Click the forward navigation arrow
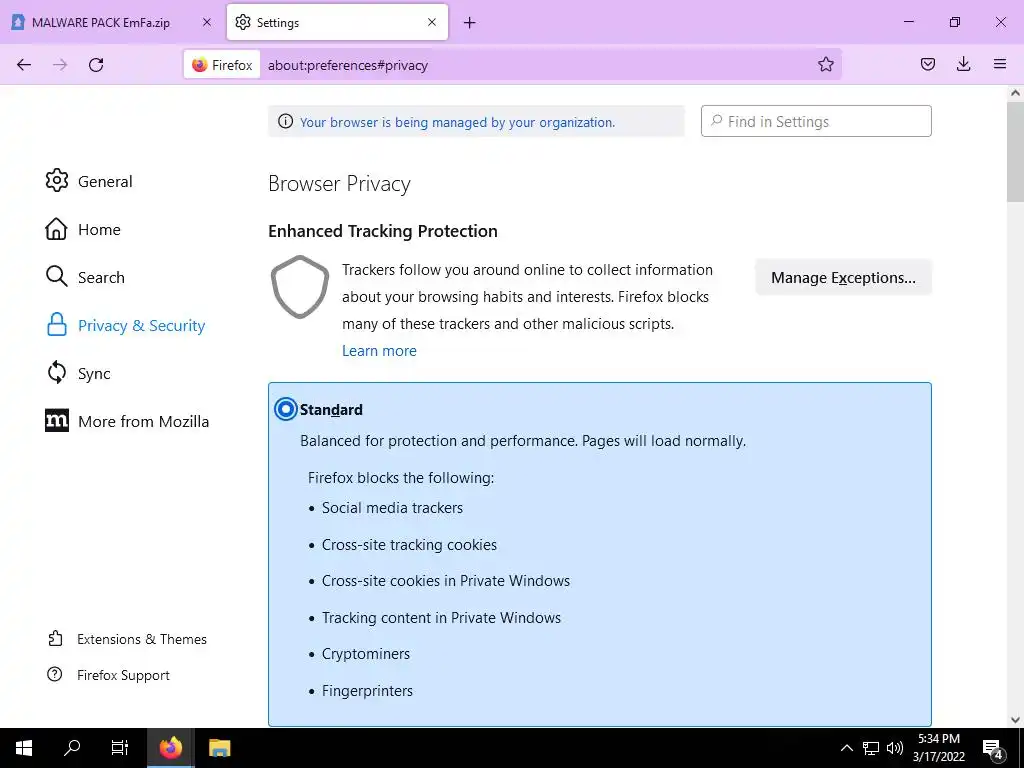The width and height of the screenshot is (1024, 768). (x=60, y=65)
